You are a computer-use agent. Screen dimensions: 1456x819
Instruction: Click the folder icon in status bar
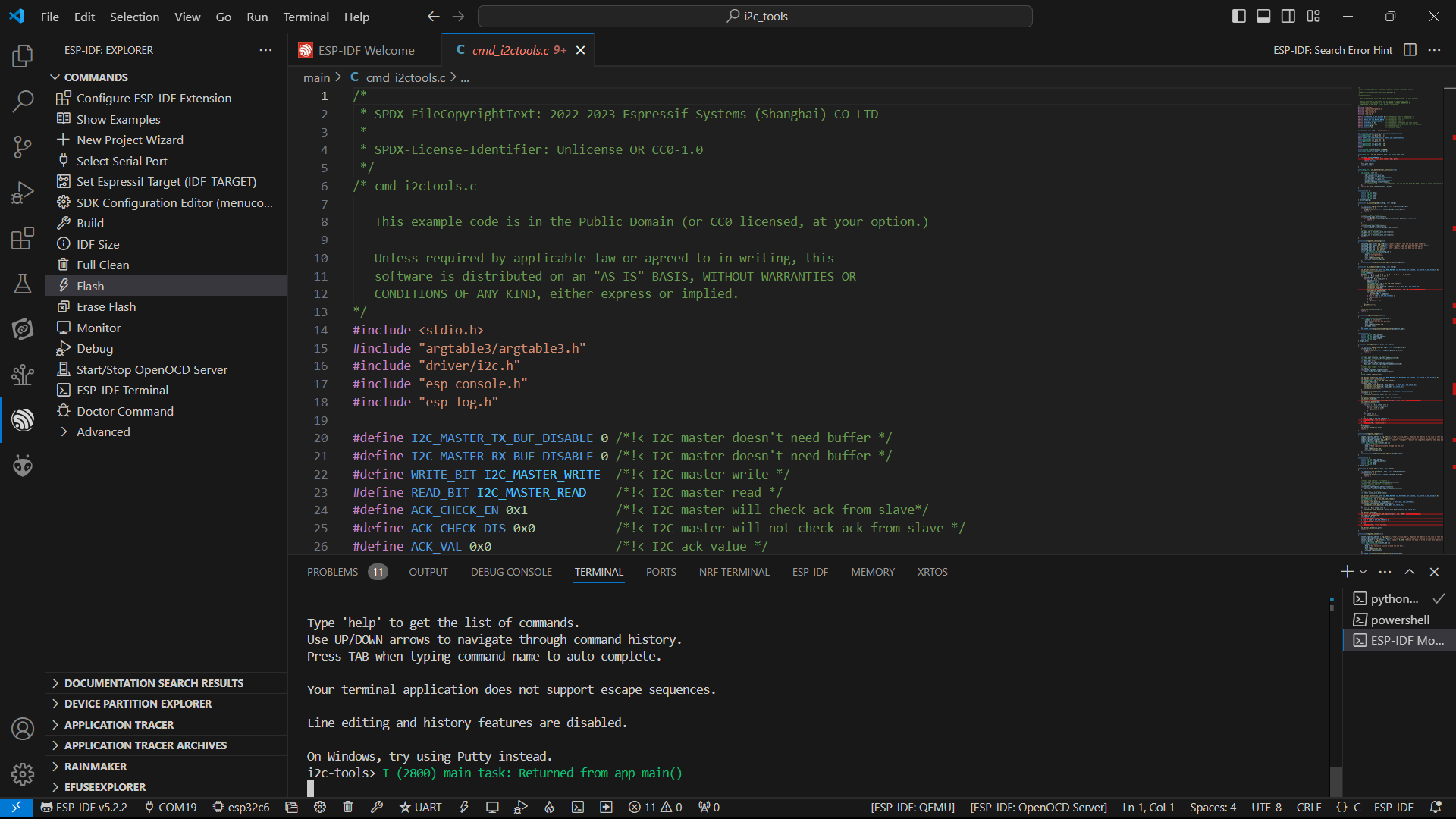[291, 808]
